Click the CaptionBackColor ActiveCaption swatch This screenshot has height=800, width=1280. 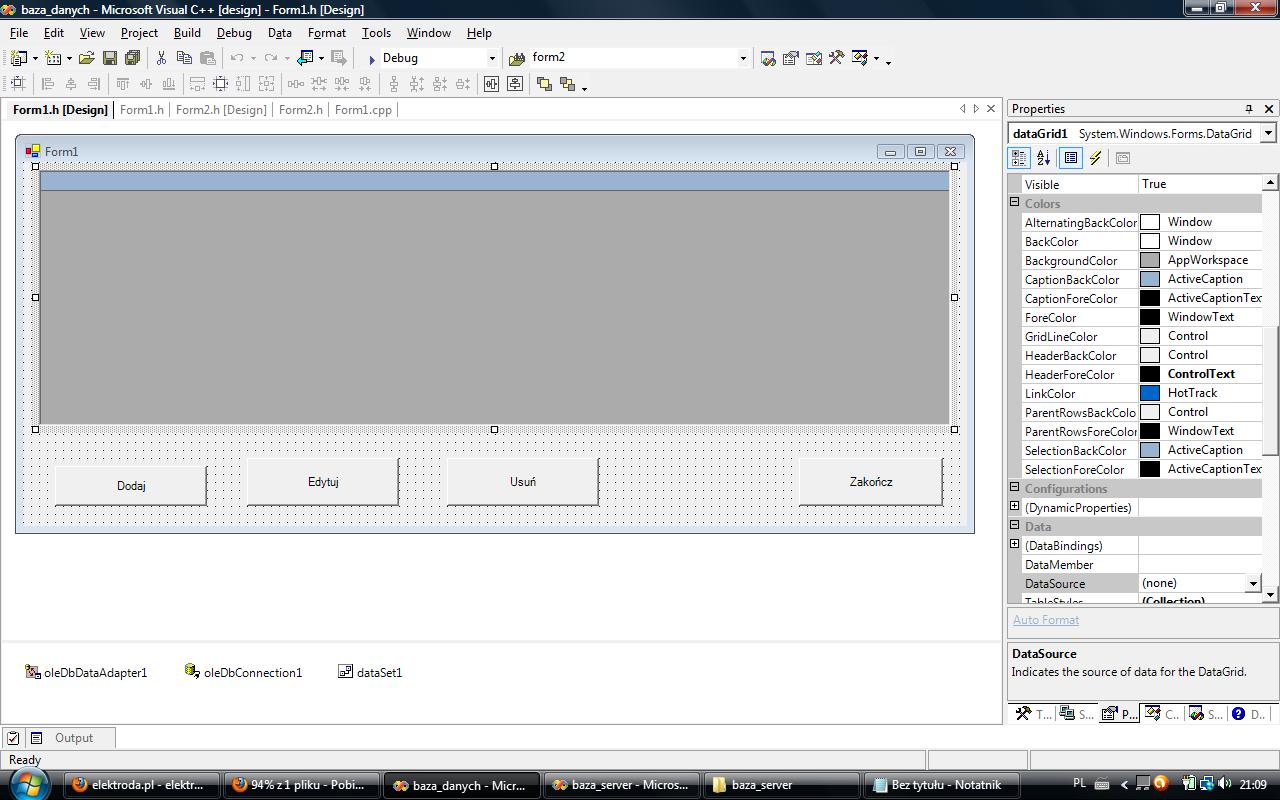coord(1150,279)
